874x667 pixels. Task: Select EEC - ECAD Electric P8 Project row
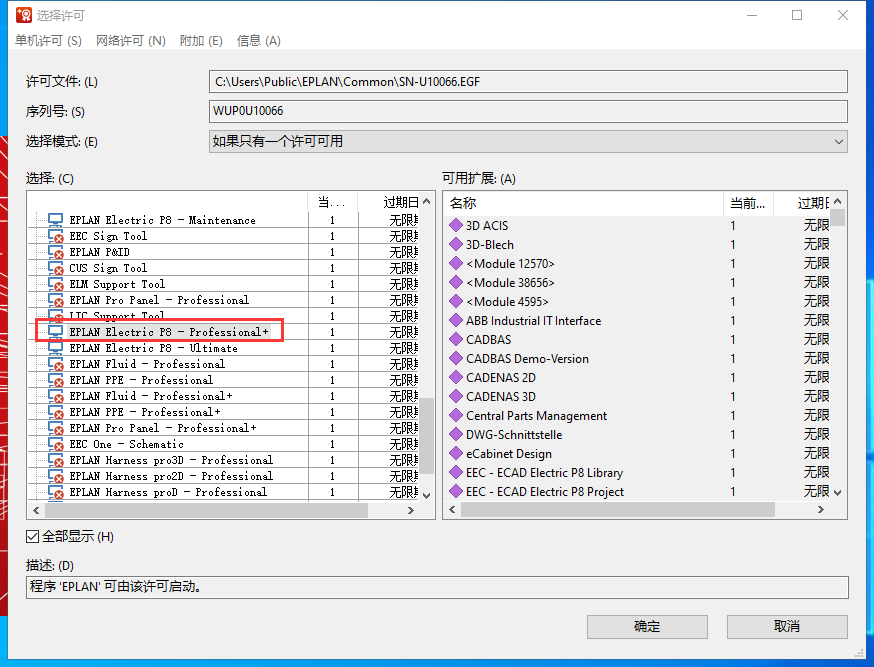click(637, 491)
